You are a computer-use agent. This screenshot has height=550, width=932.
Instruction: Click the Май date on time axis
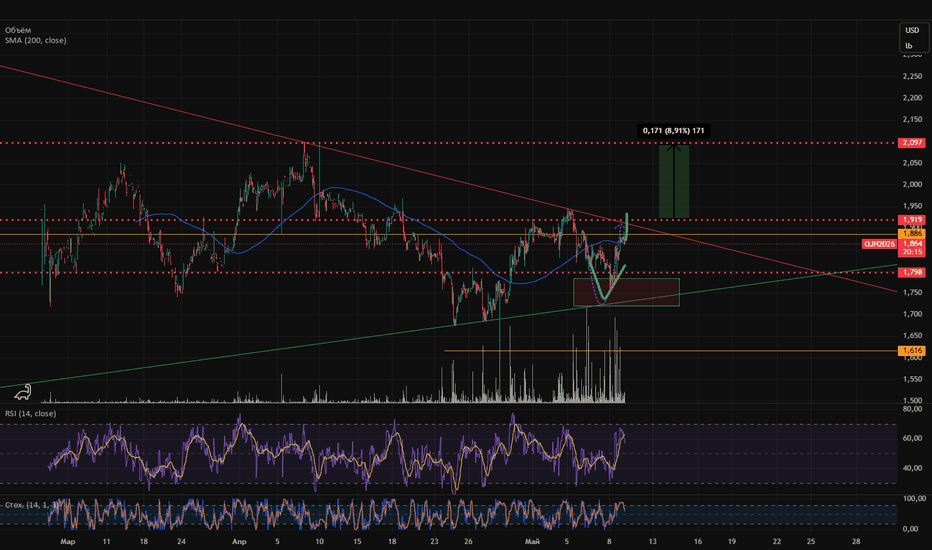pos(533,542)
